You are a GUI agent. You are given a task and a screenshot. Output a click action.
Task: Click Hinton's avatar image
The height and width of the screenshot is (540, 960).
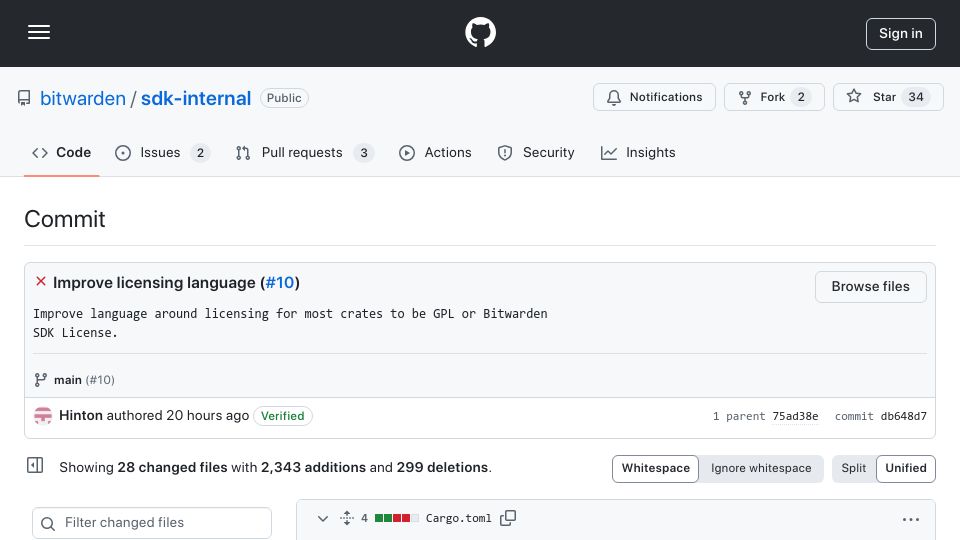43,416
